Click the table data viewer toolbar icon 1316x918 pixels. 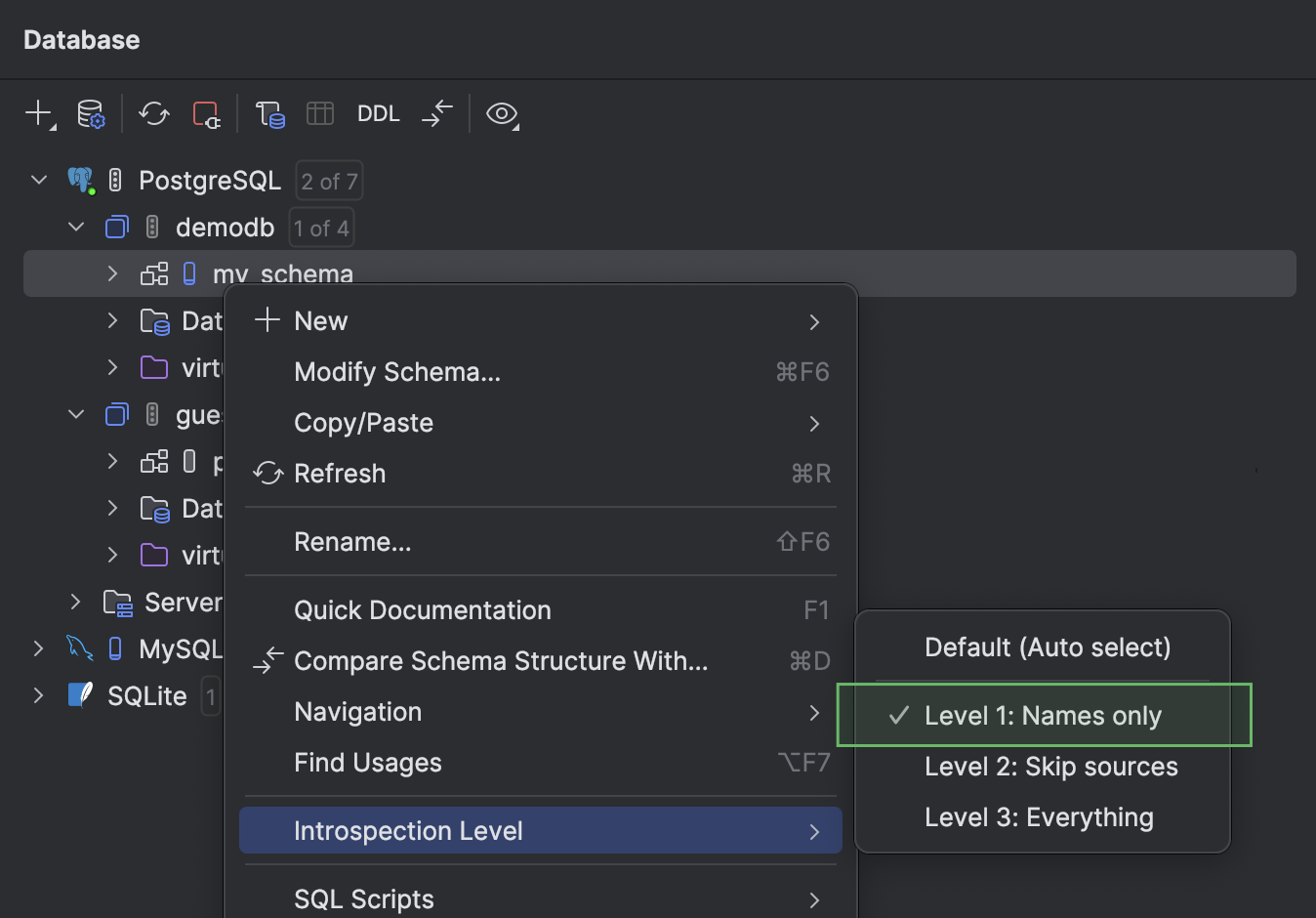(x=319, y=113)
